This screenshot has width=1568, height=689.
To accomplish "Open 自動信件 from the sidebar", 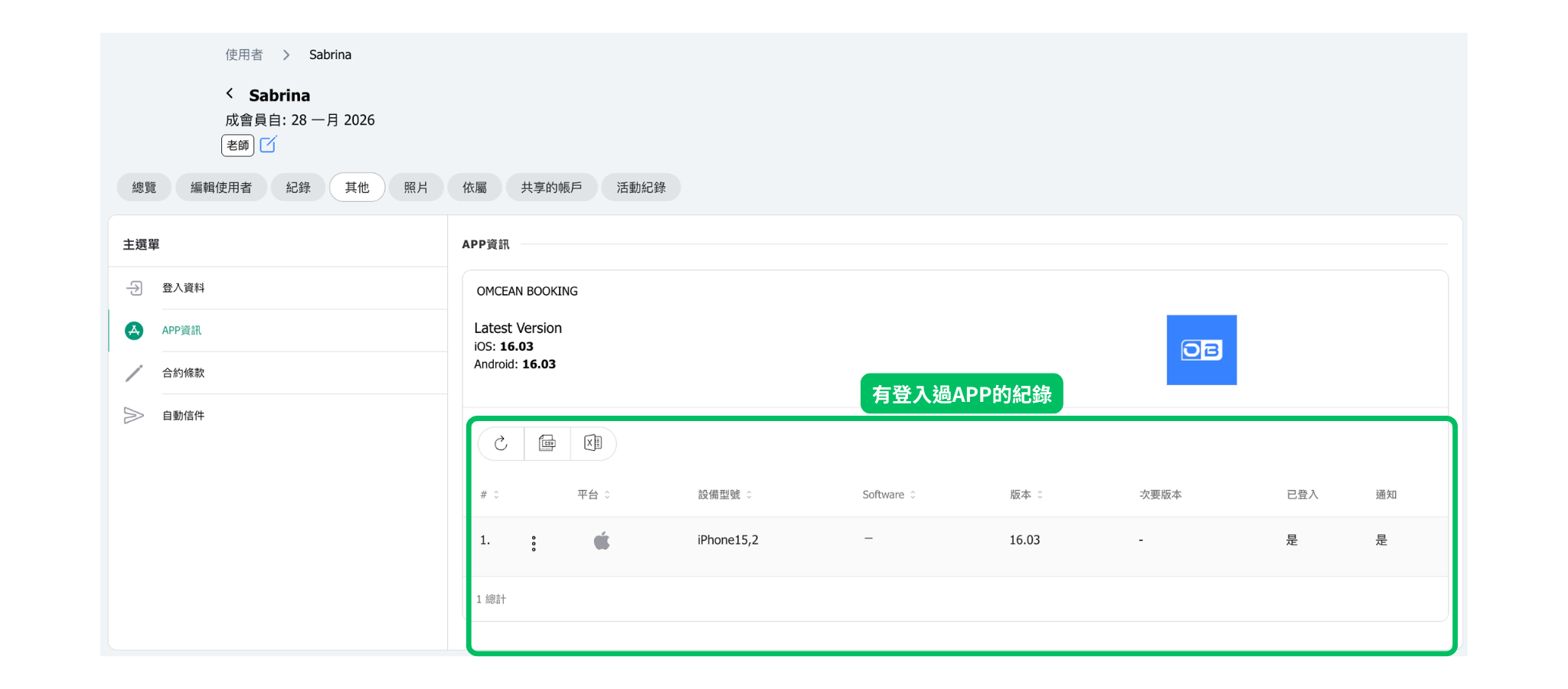I will [184, 416].
